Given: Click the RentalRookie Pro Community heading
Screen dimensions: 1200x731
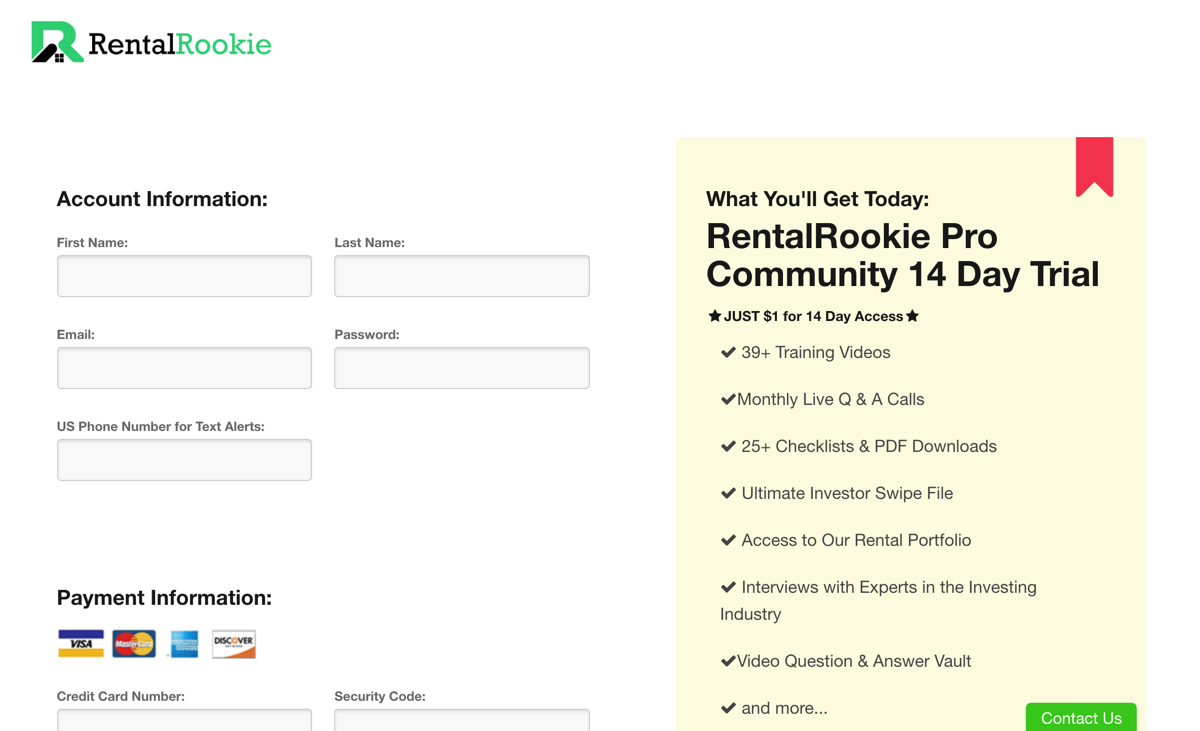Looking at the screenshot, I should pyautogui.click(x=902, y=255).
